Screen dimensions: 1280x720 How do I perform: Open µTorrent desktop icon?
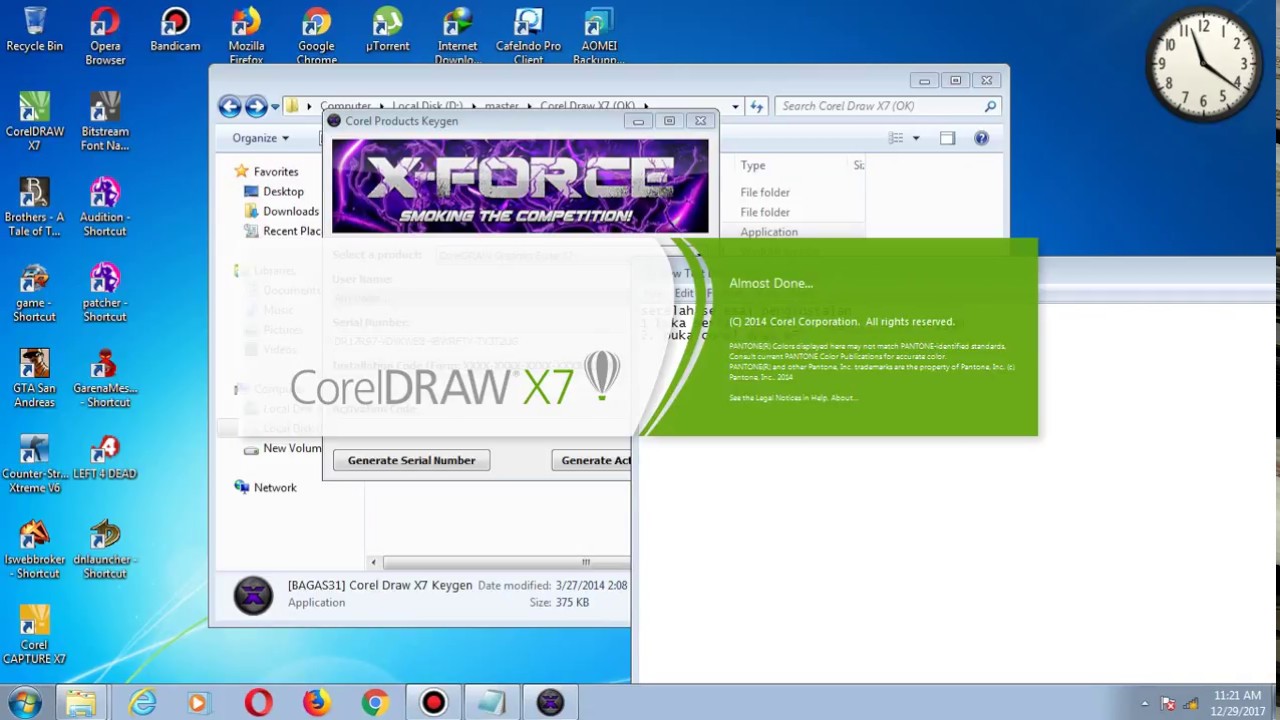387,30
